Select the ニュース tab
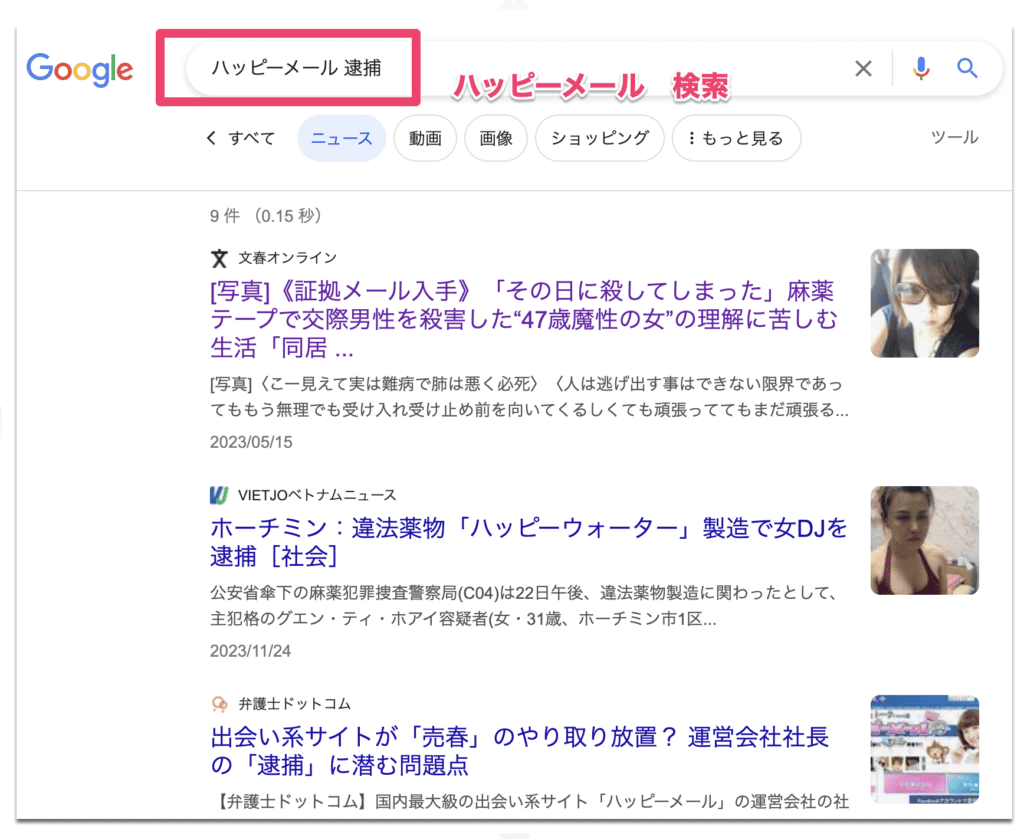 click(x=342, y=138)
